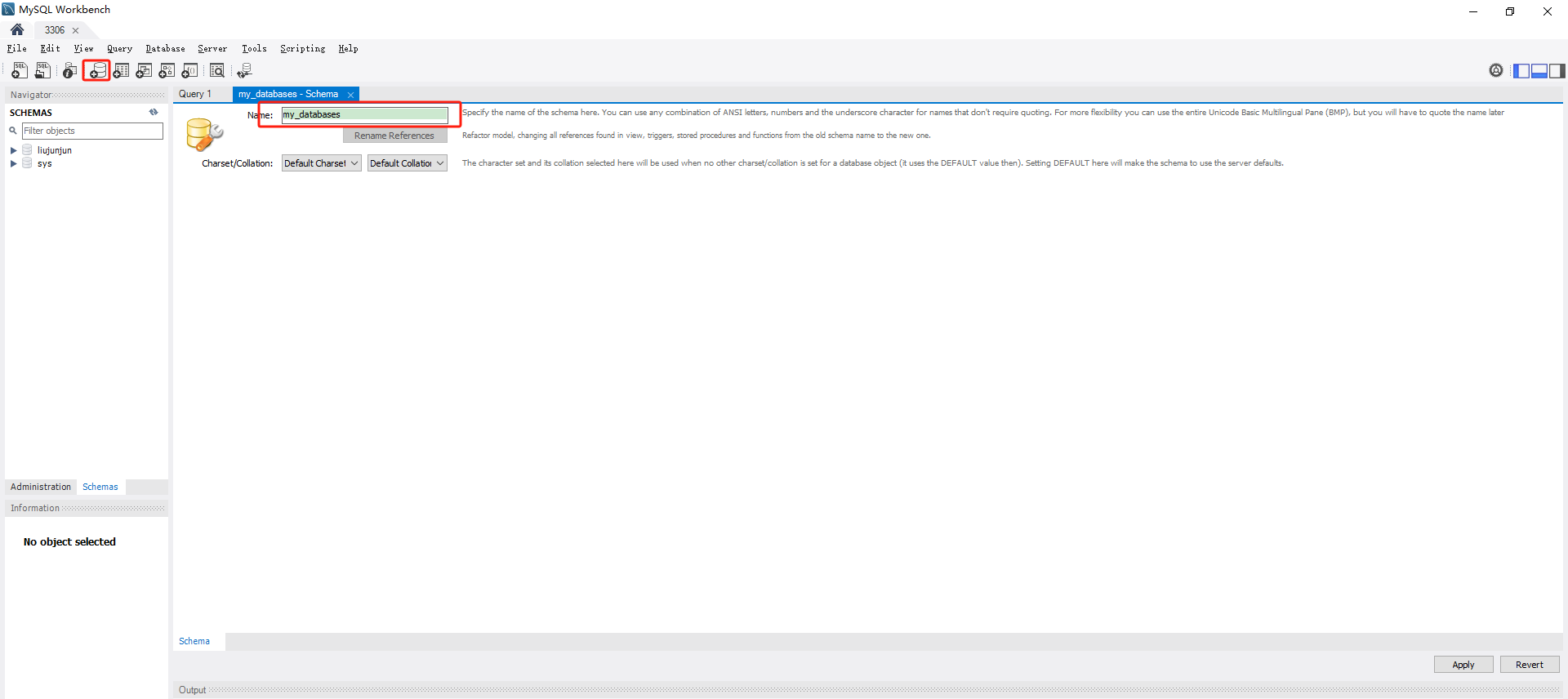Click the reconnect to DBMS icon
Image resolution: width=1568 pixels, height=699 pixels.
(x=244, y=71)
